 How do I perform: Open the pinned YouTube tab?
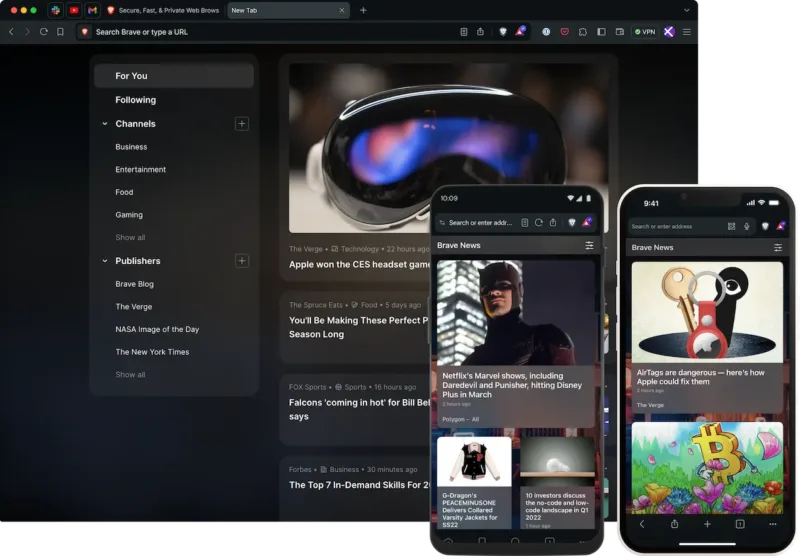click(x=74, y=10)
